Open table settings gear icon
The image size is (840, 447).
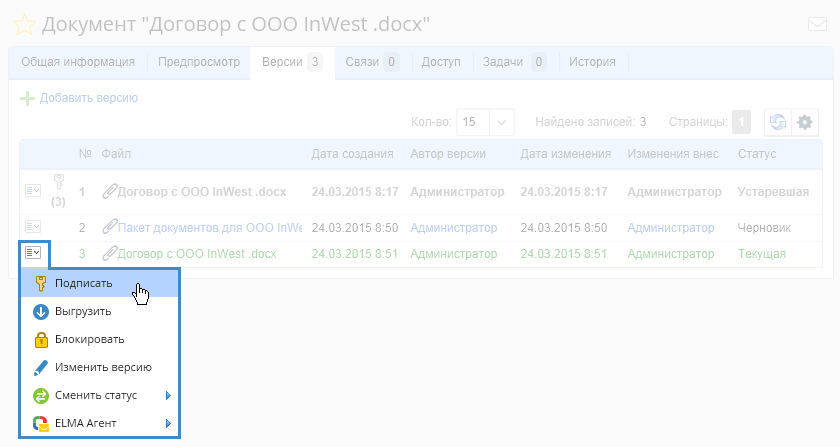coord(804,122)
